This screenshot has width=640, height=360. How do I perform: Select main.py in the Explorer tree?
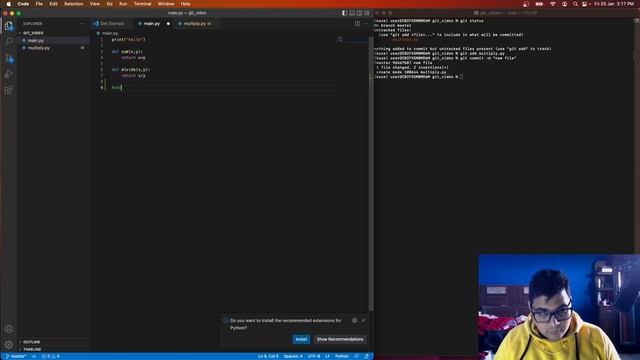(x=36, y=40)
